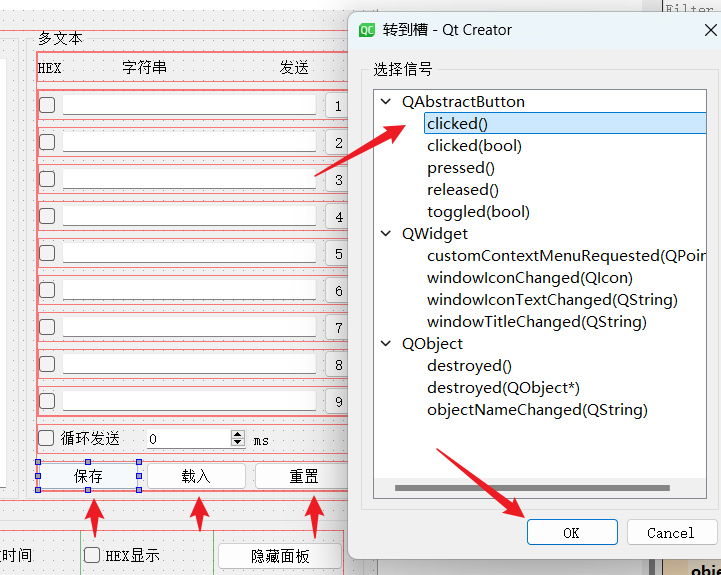Click send button 6
The width and height of the screenshot is (721, 575).
click(x=338, y=291)
